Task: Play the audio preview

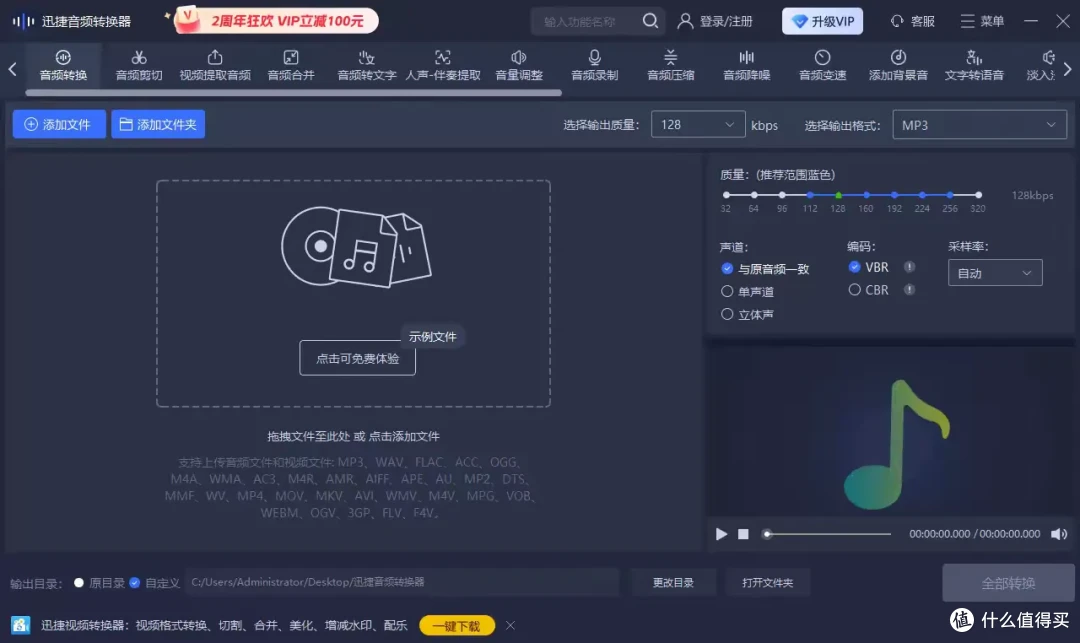Action: coord(721,534)
